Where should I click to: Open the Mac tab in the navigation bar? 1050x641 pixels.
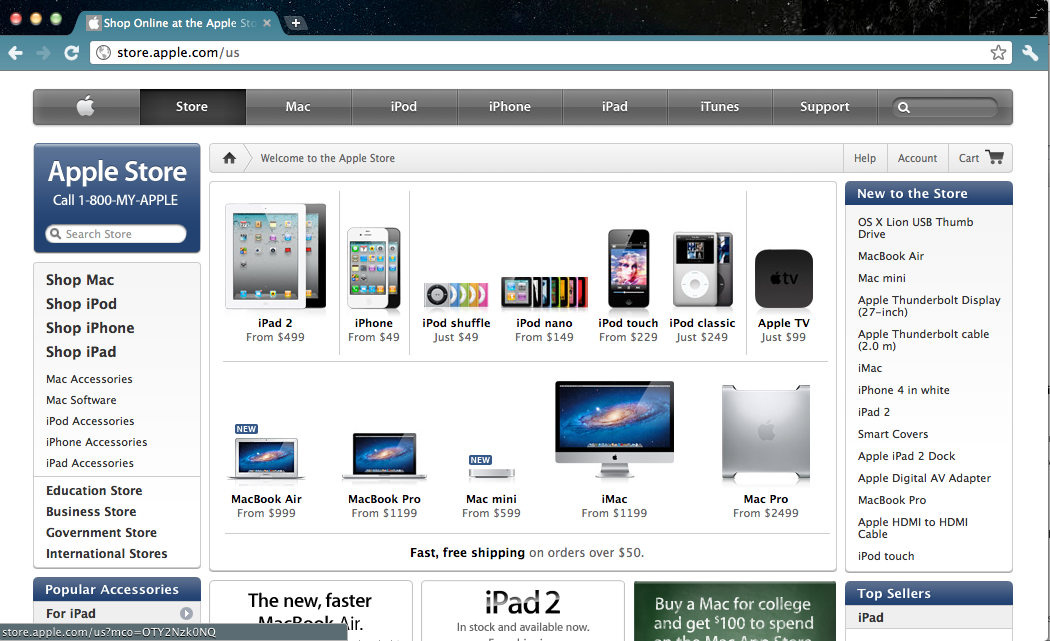click(298, 106)
